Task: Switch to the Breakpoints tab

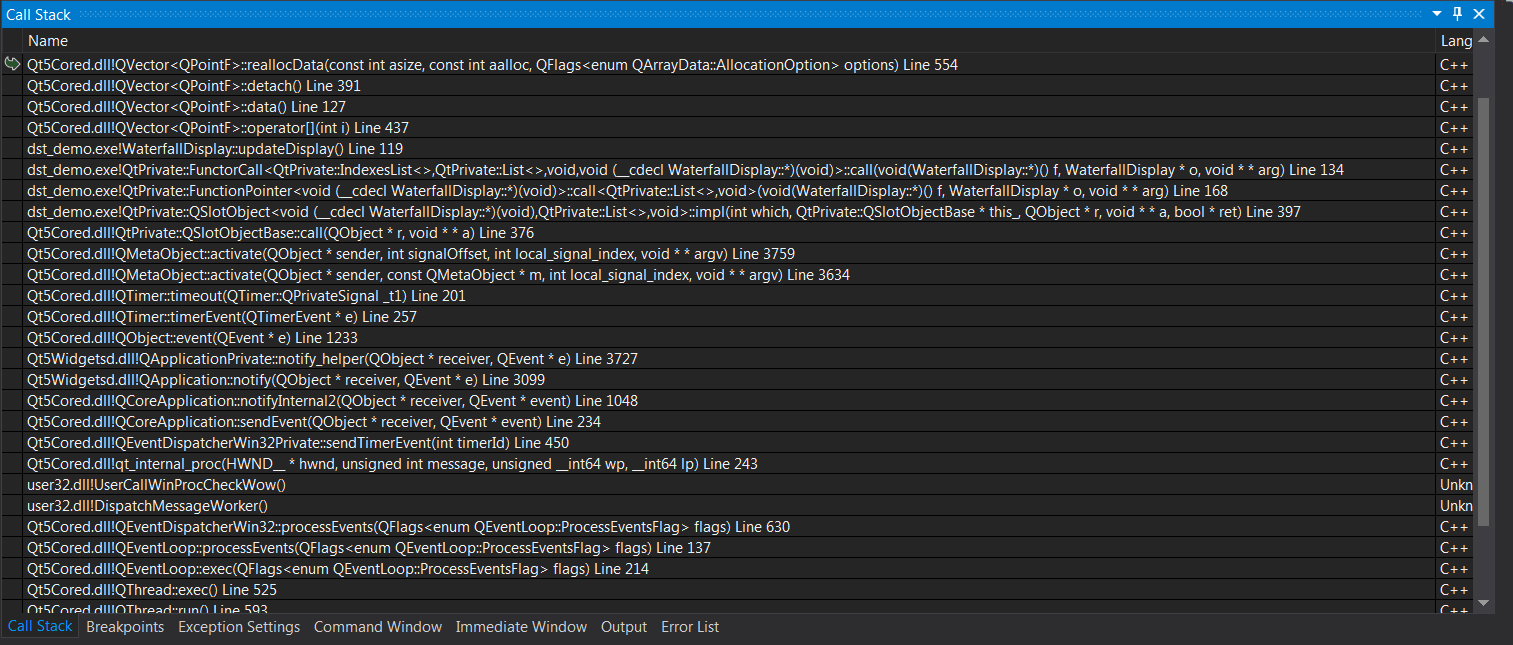Action: 125,627
